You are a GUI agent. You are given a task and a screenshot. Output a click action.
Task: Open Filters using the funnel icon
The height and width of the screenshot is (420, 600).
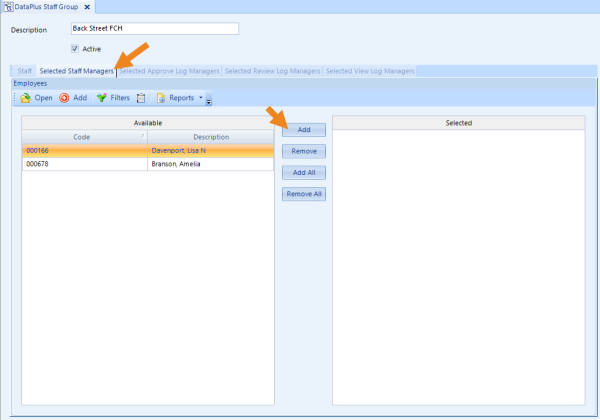[101, 98]
